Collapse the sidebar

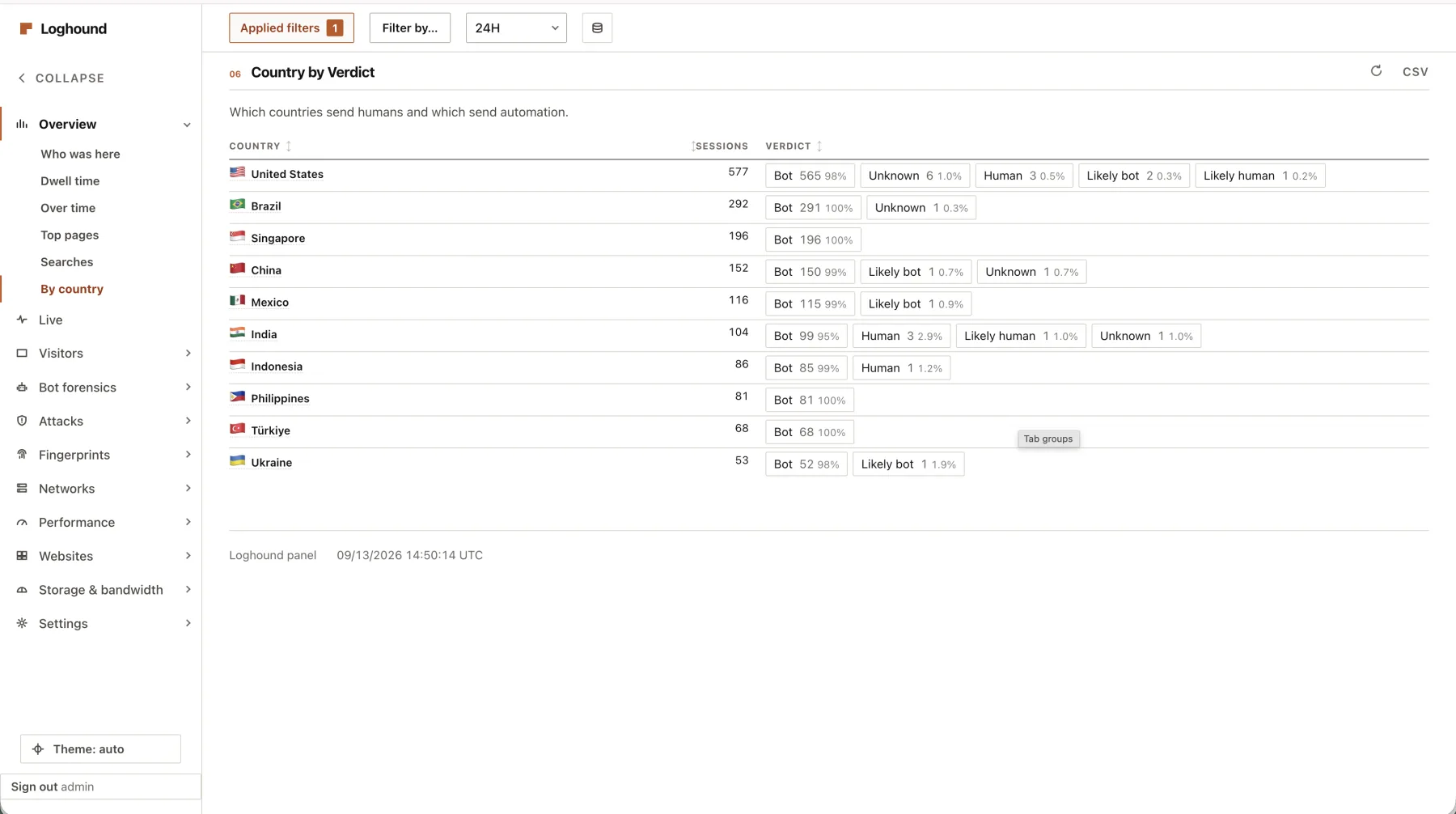[x=61, y=78]
